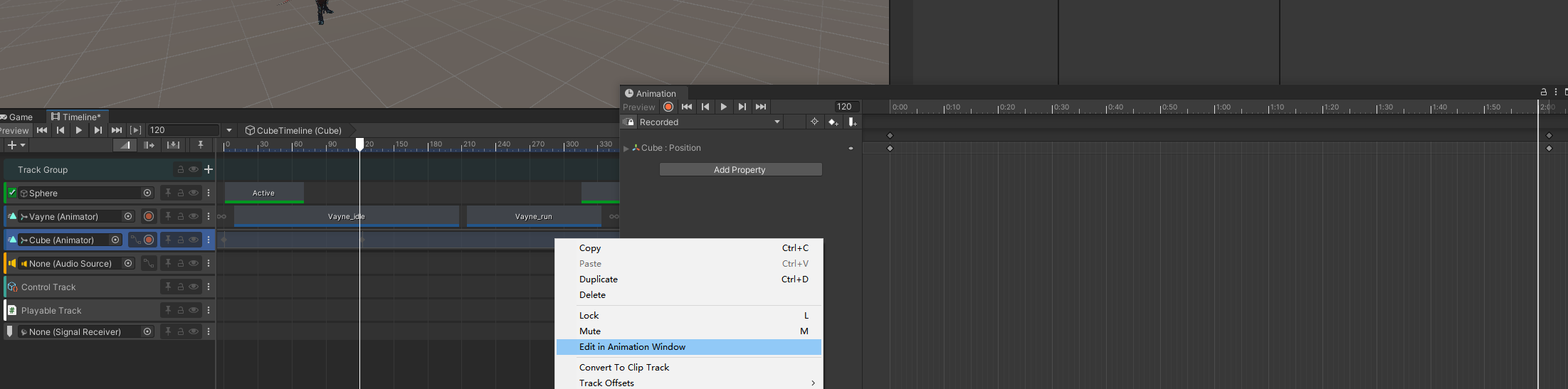Open the Recorded clip dropdown
This screenshot has height=389, width=1568.
(777, 122)
